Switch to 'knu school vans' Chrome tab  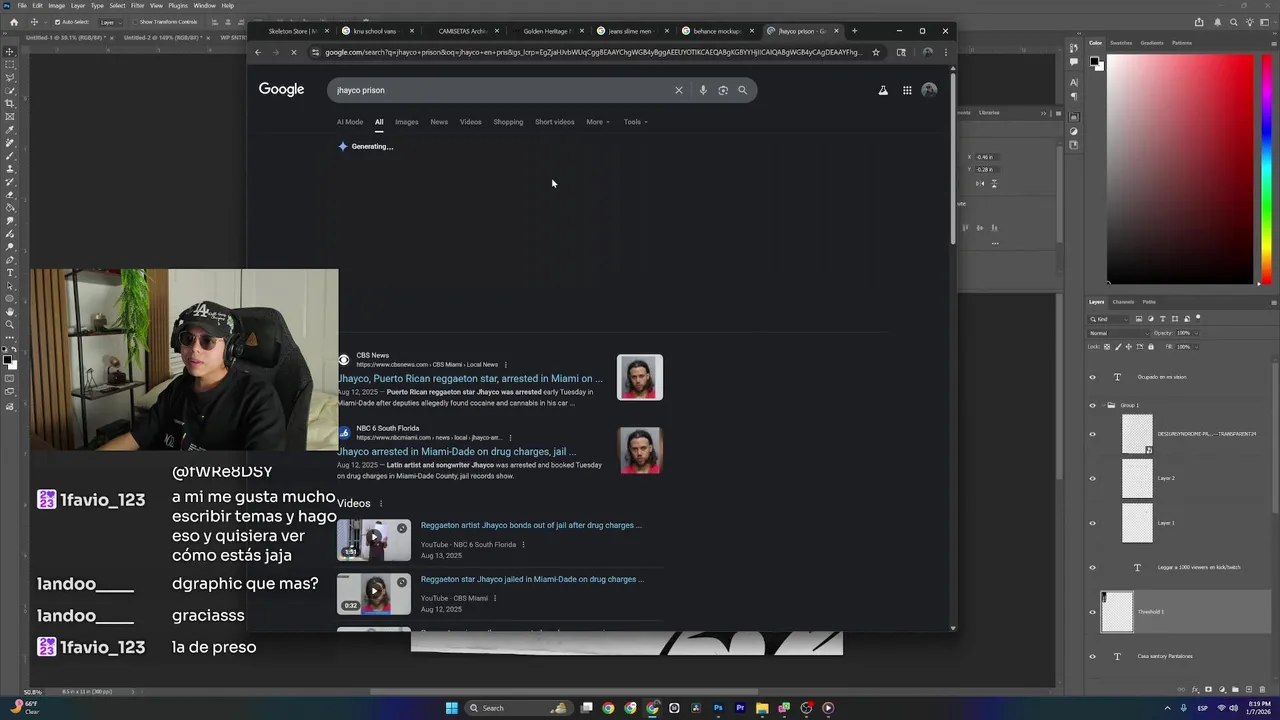pyautogui.click(x=375, y=31)
